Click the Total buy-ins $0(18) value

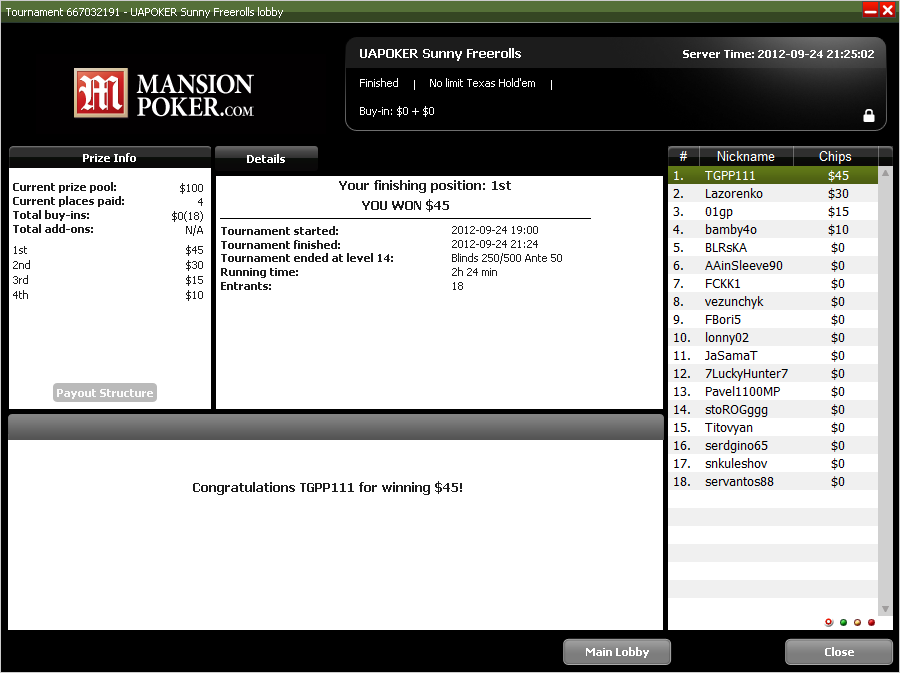point(187,216)
